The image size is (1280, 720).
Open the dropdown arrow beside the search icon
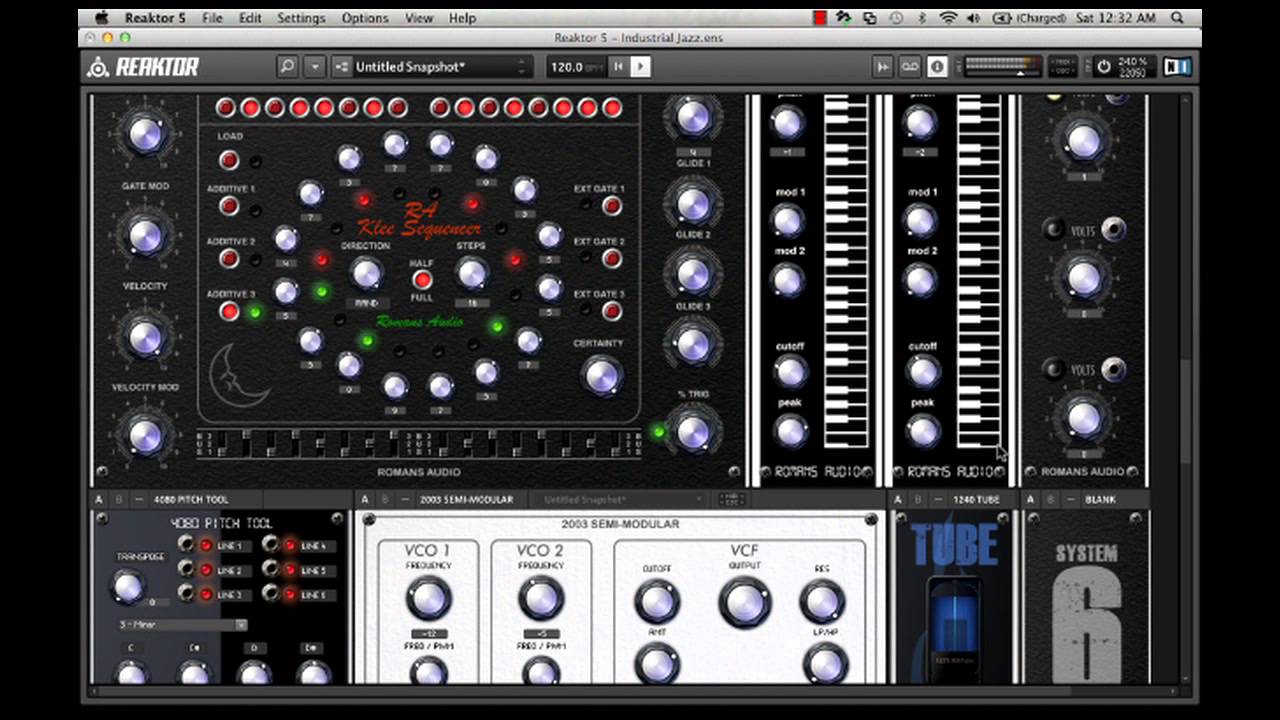(x=315, y=66)
